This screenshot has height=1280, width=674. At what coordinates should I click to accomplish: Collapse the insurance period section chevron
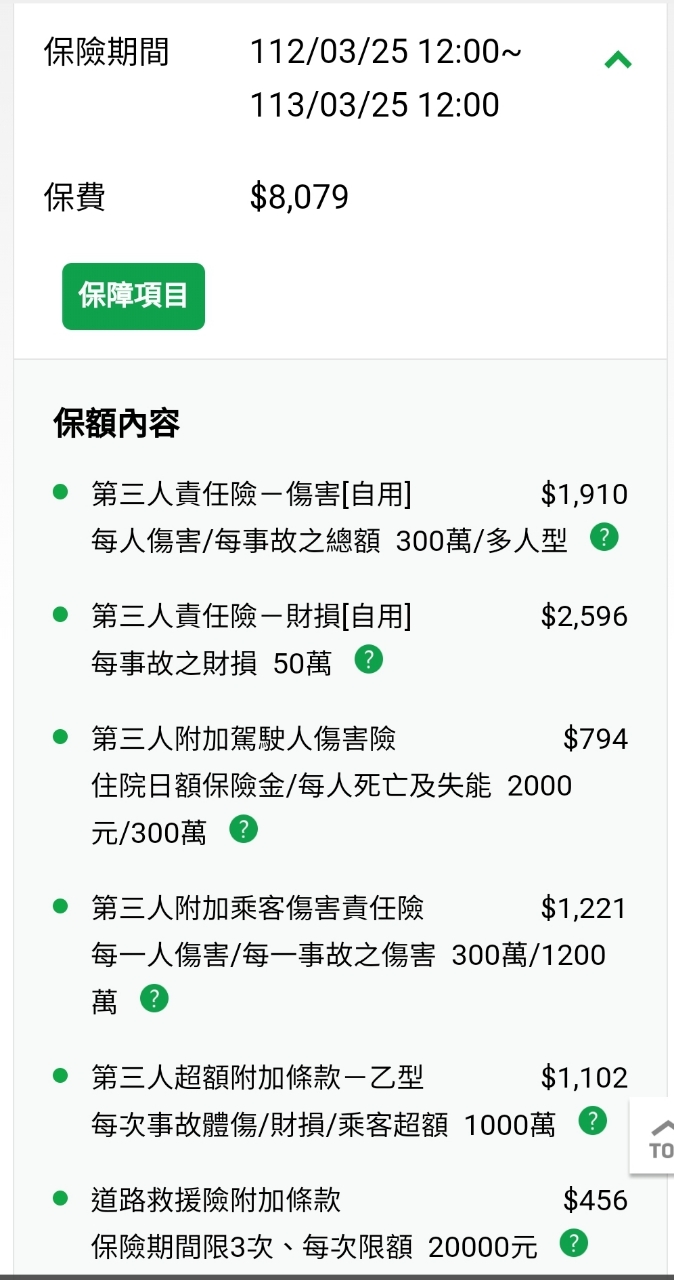click(618, 60)
